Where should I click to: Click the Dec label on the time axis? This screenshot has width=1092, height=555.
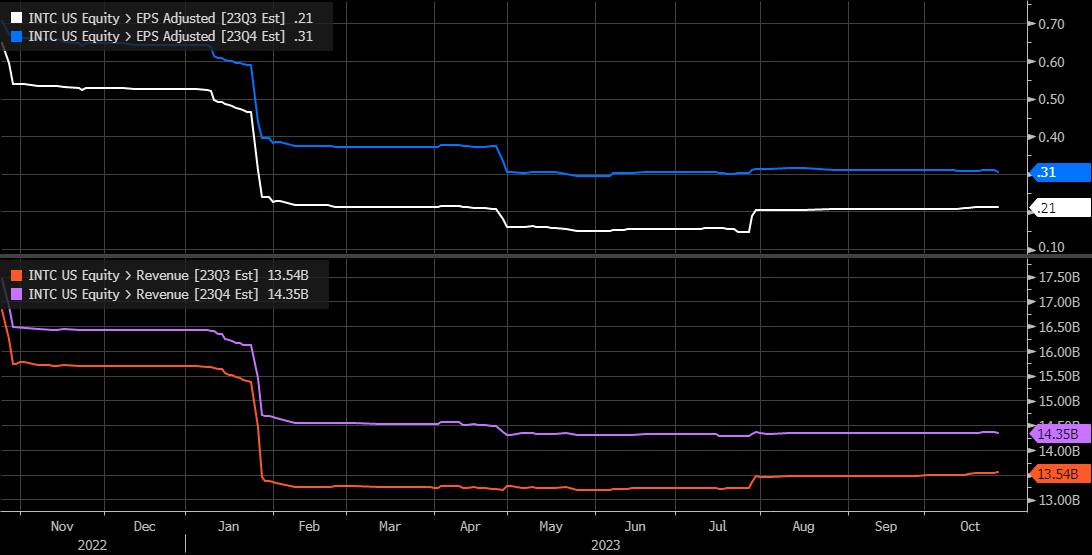point(144,526)
